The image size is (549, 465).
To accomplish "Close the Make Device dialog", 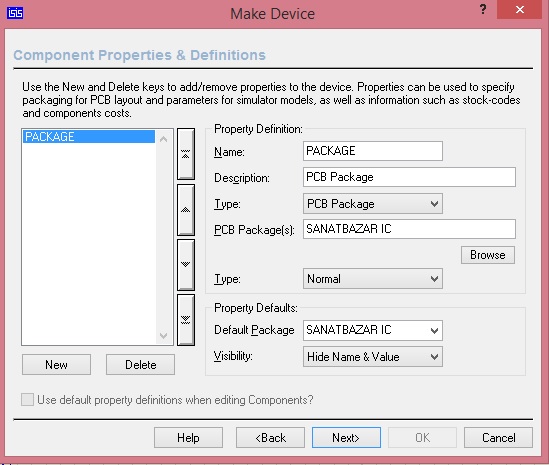I will click(520, 10).
